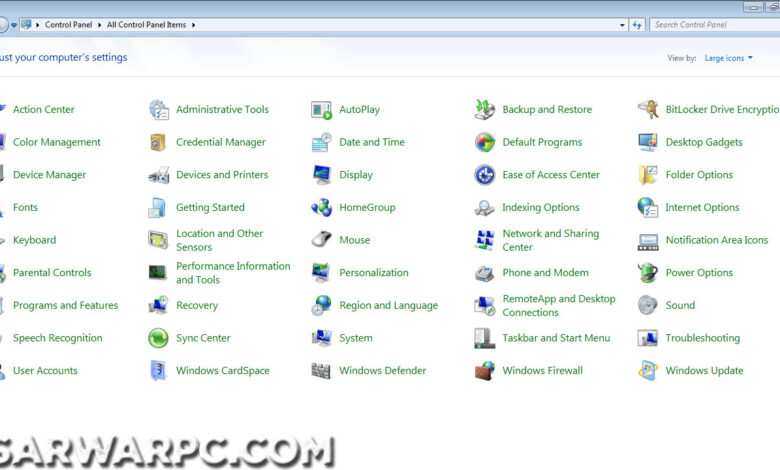
Task: Click the Control Panel breadcrumb
Action: pyautogui.click(x=69, y=25)
